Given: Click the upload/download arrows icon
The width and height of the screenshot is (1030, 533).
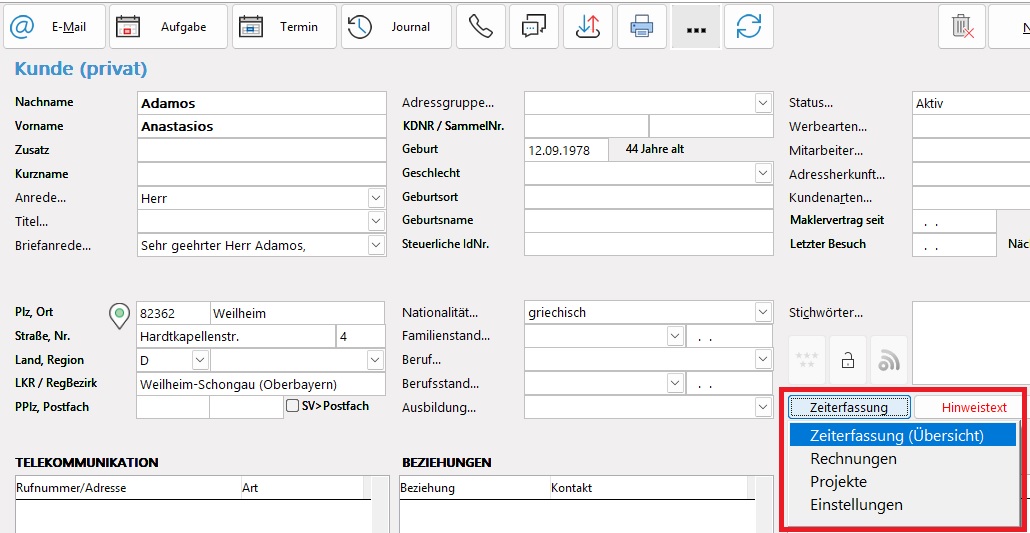Looking at the screenshot, I should pos(588,27).
